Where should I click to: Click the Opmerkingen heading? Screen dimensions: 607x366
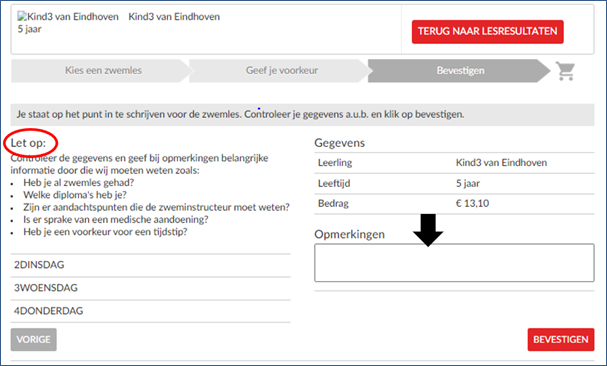[x=350, y=234]
